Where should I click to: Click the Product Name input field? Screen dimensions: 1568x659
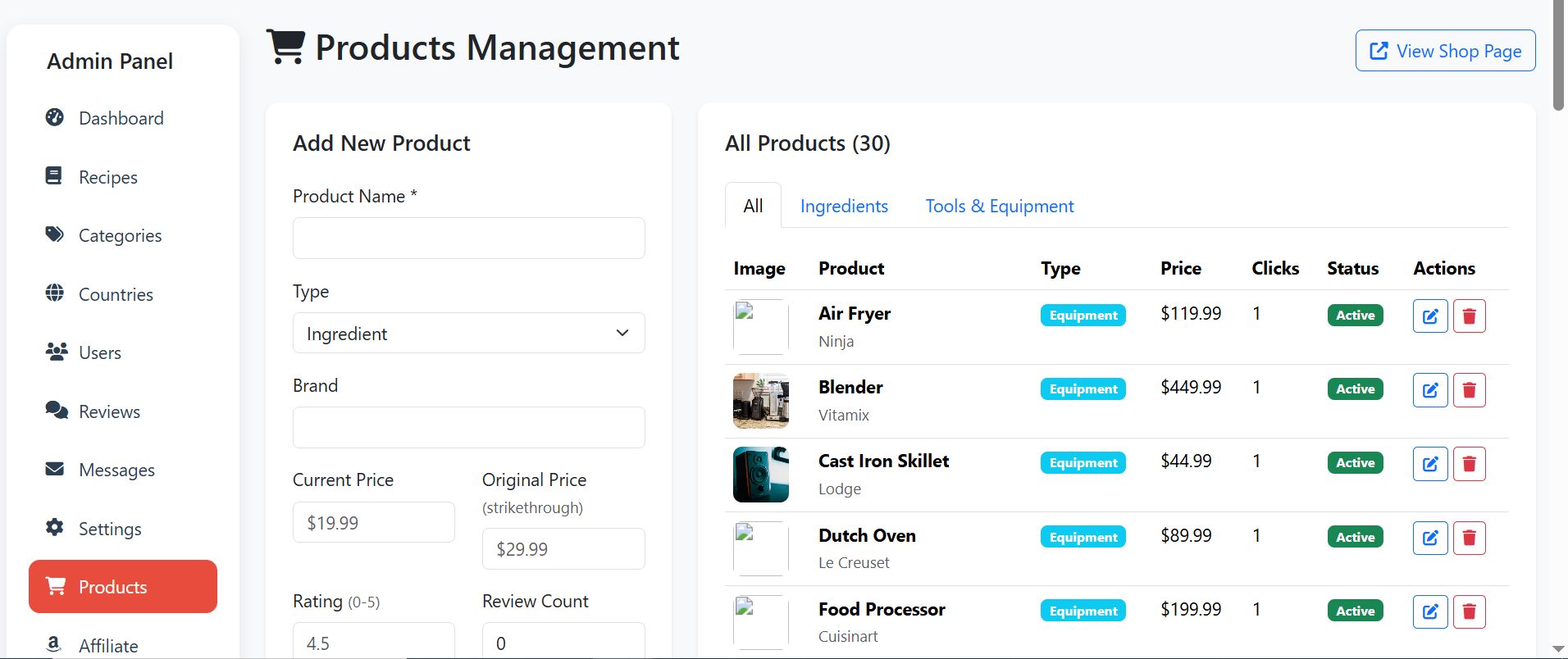468,239
